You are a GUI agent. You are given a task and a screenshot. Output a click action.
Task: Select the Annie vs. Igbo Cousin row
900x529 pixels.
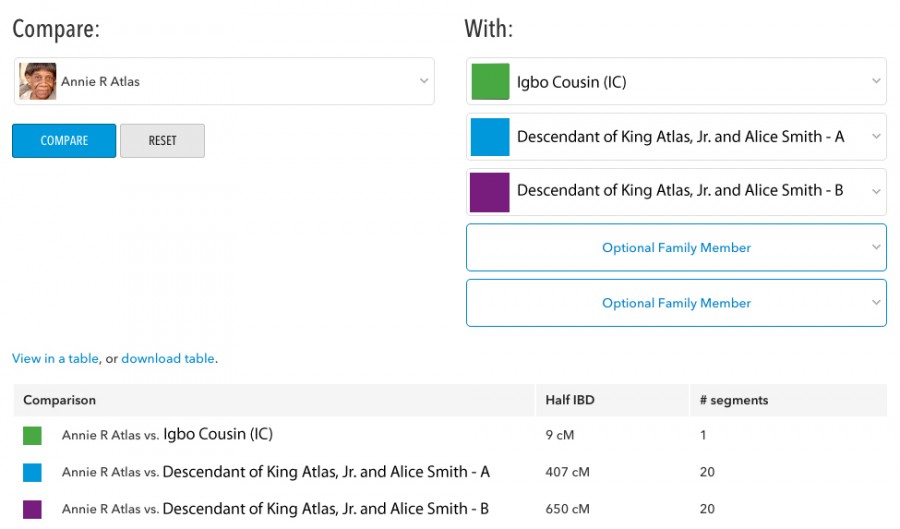450,435
